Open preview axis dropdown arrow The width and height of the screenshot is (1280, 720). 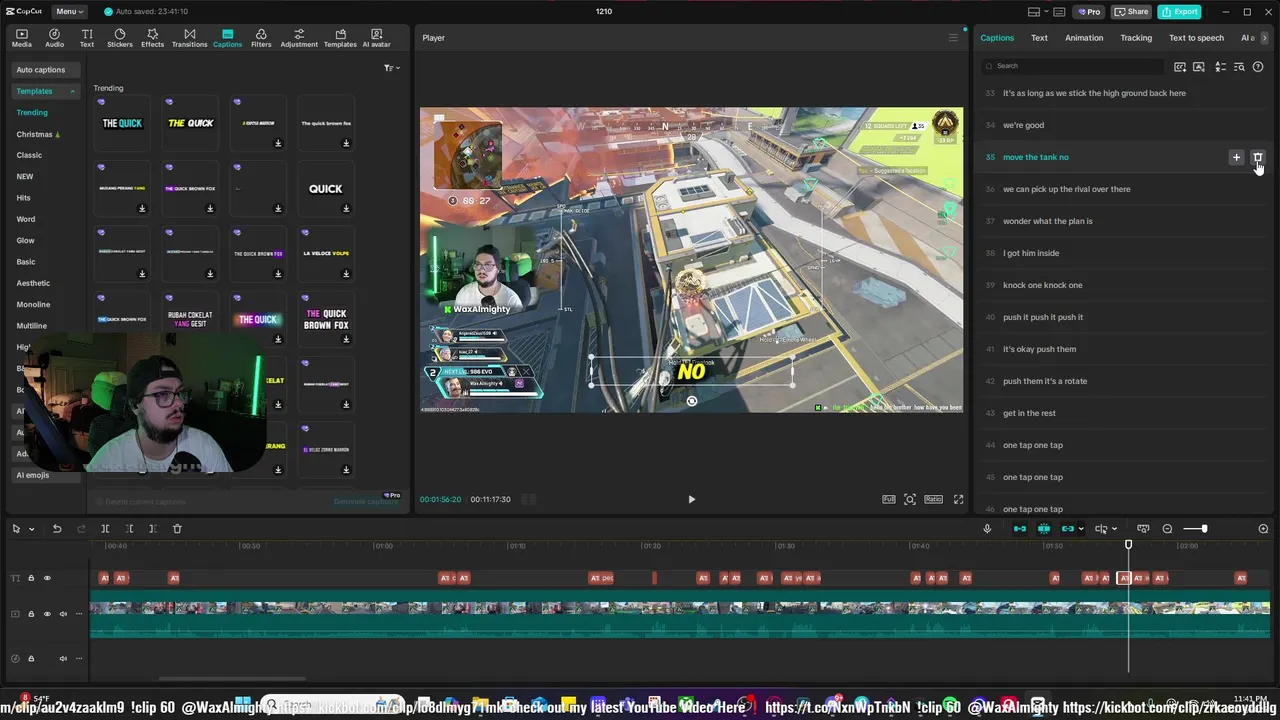pyautogui.click(x=1115, y=529)
